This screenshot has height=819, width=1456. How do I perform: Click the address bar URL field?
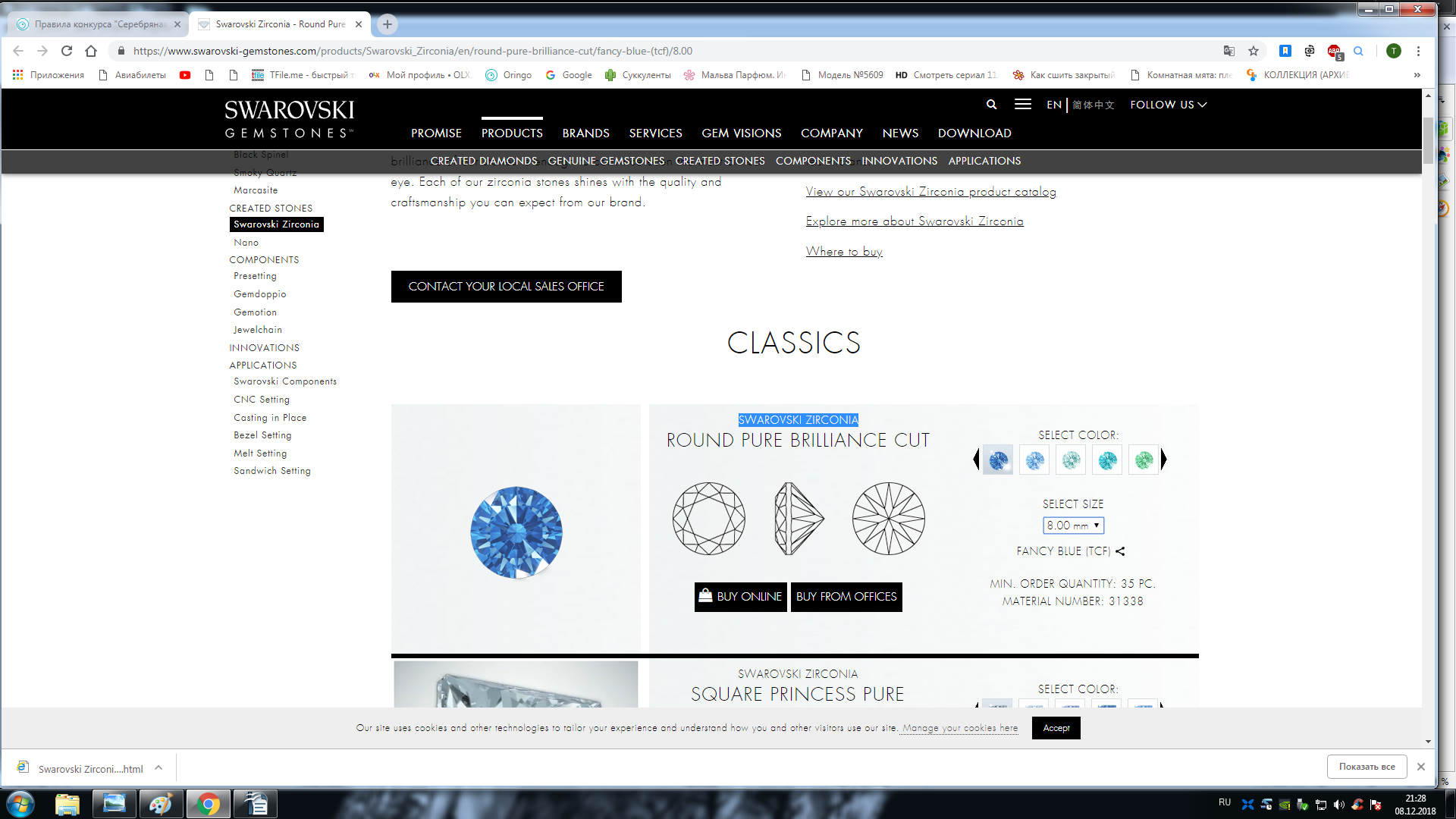tap(667, 51)
